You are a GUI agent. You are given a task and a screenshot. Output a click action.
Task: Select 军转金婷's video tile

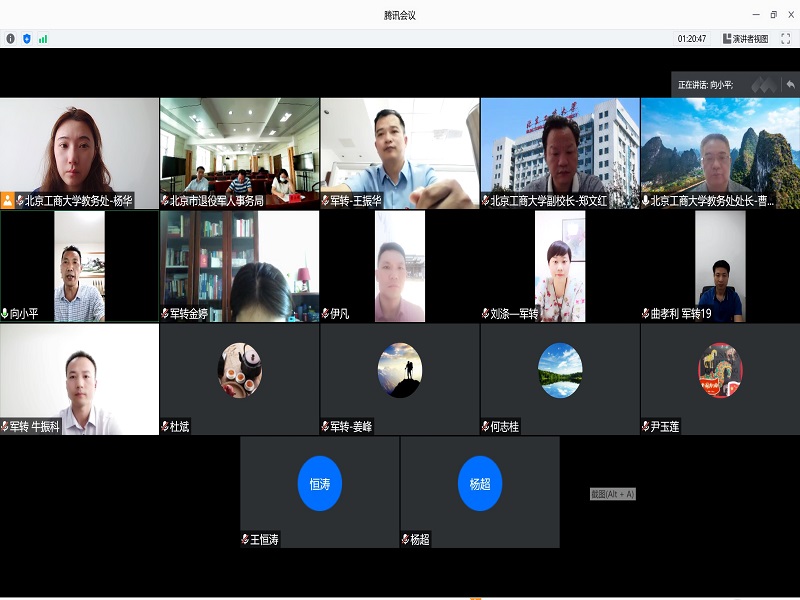(240, 265)
